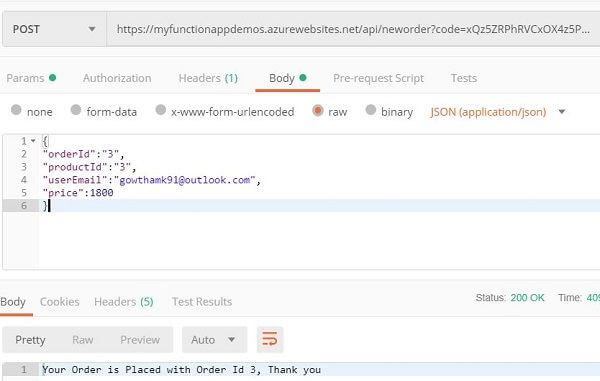Image resolution: width=600 pixels, height=381 pixels.
Task: Click the userEmail line in body editor
Action: coord(152,180)
